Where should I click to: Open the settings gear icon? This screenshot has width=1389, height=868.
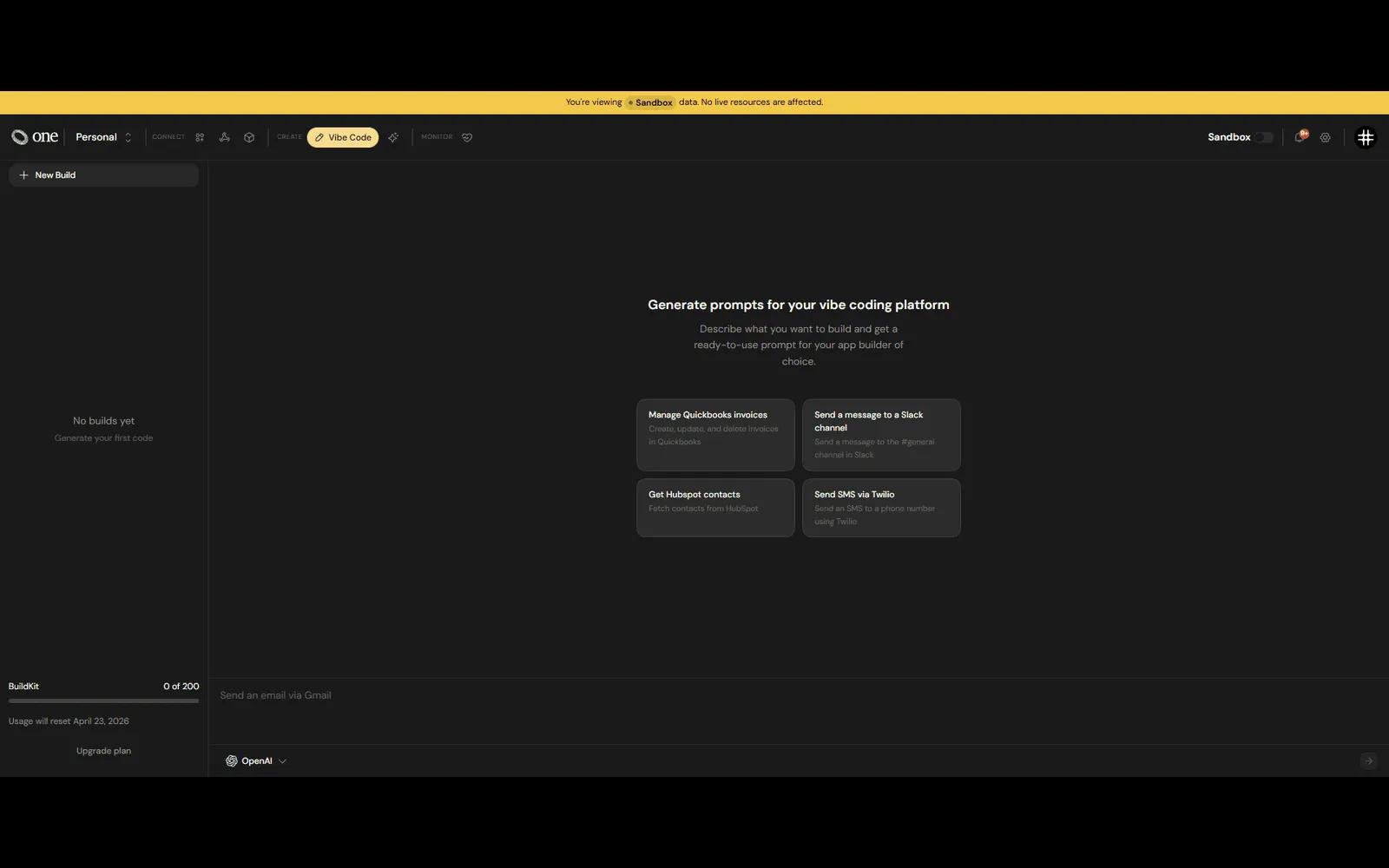(x=1325, y=137)
